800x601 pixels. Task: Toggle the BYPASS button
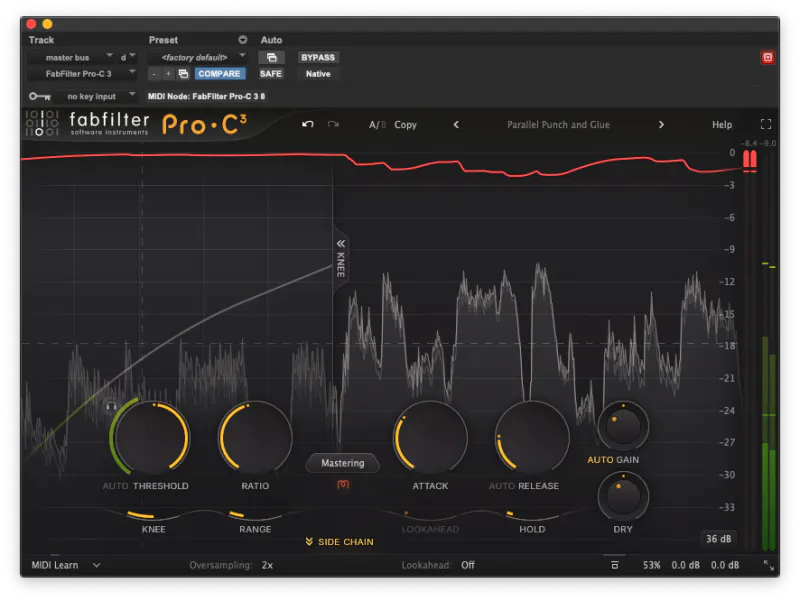click(x=318, y=58)
